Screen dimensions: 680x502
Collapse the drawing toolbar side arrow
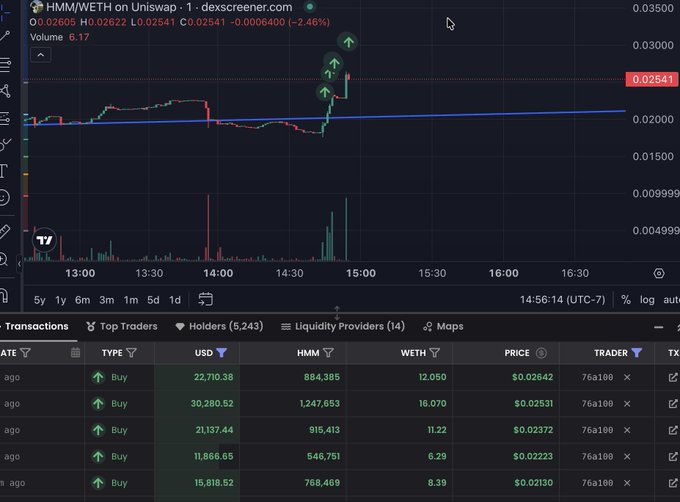point(19,264)
